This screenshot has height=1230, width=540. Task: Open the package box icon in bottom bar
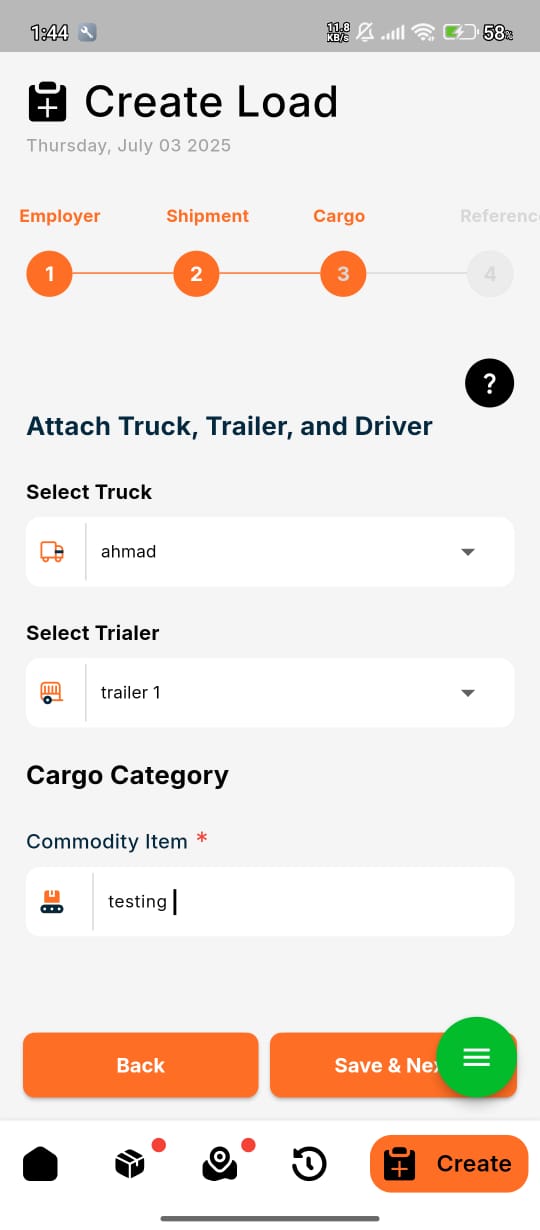click(x=130, y=1164)
